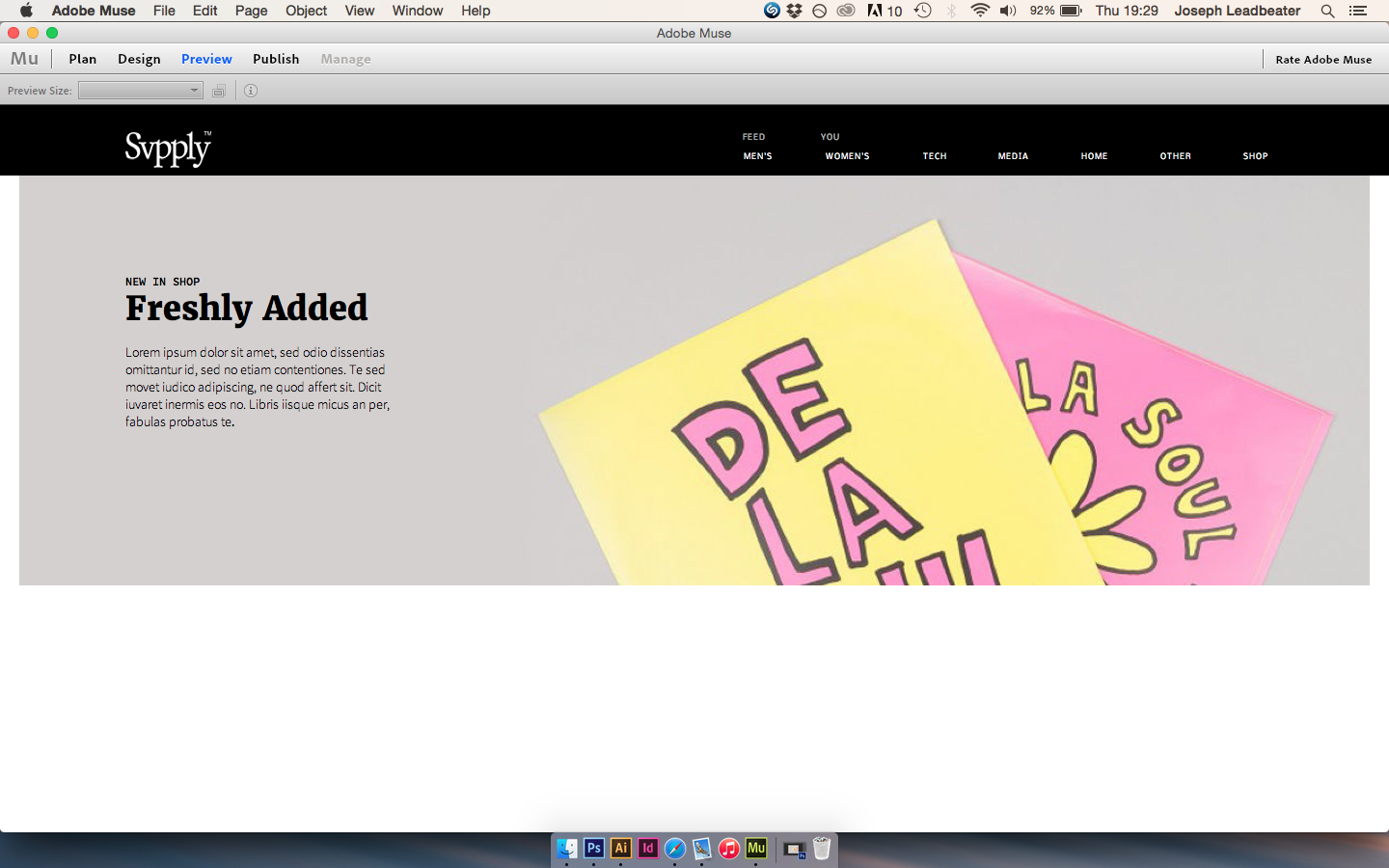Image resolution: width=1389 pixels, height=868 pixels.
Task: Click the Joseph Leadbeater user name
Action: [1238, 11]
